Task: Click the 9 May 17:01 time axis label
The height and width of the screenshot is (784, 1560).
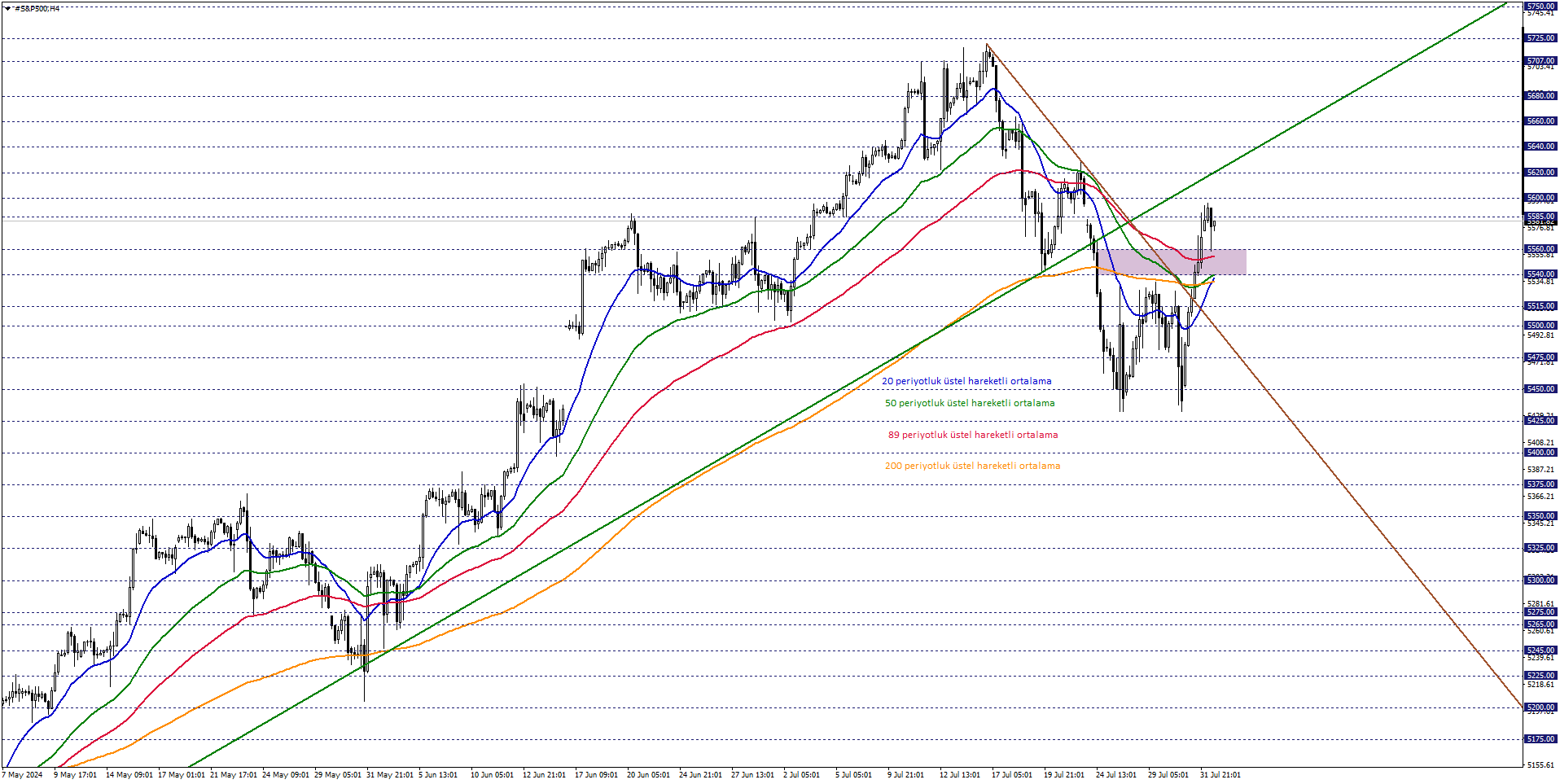Action: click(76, 775)
